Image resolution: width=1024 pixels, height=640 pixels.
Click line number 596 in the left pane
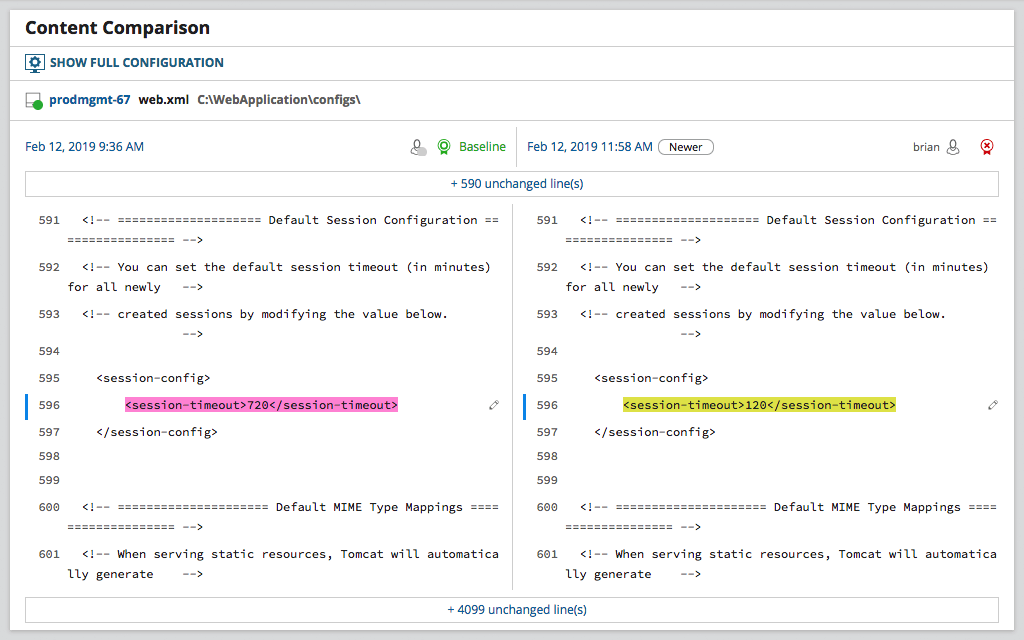point(48,405)
